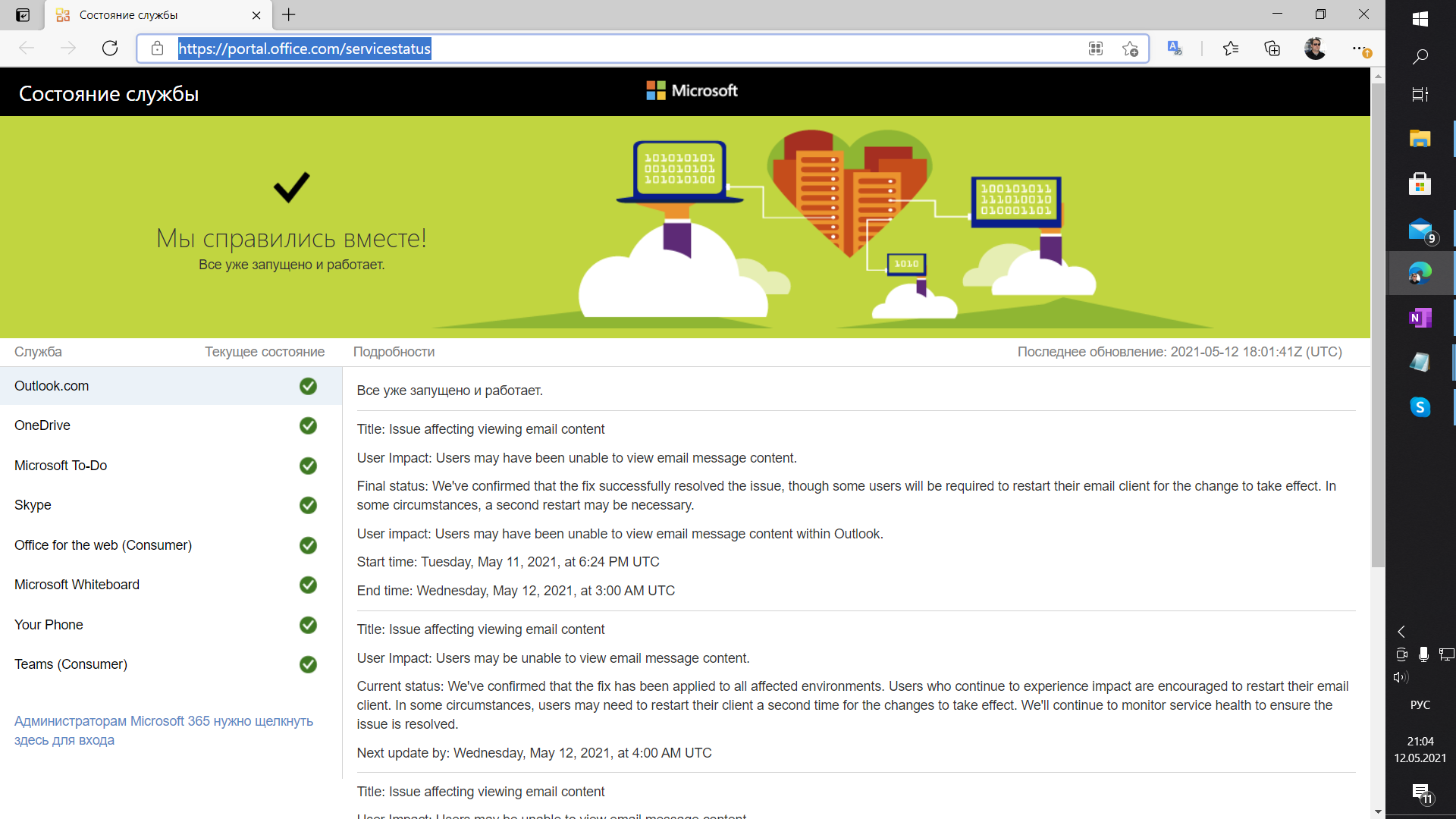The width and height of the screenshot is (1456, 819).
Task: Open the clock showing 21:04
Action: click(1420, 749)
